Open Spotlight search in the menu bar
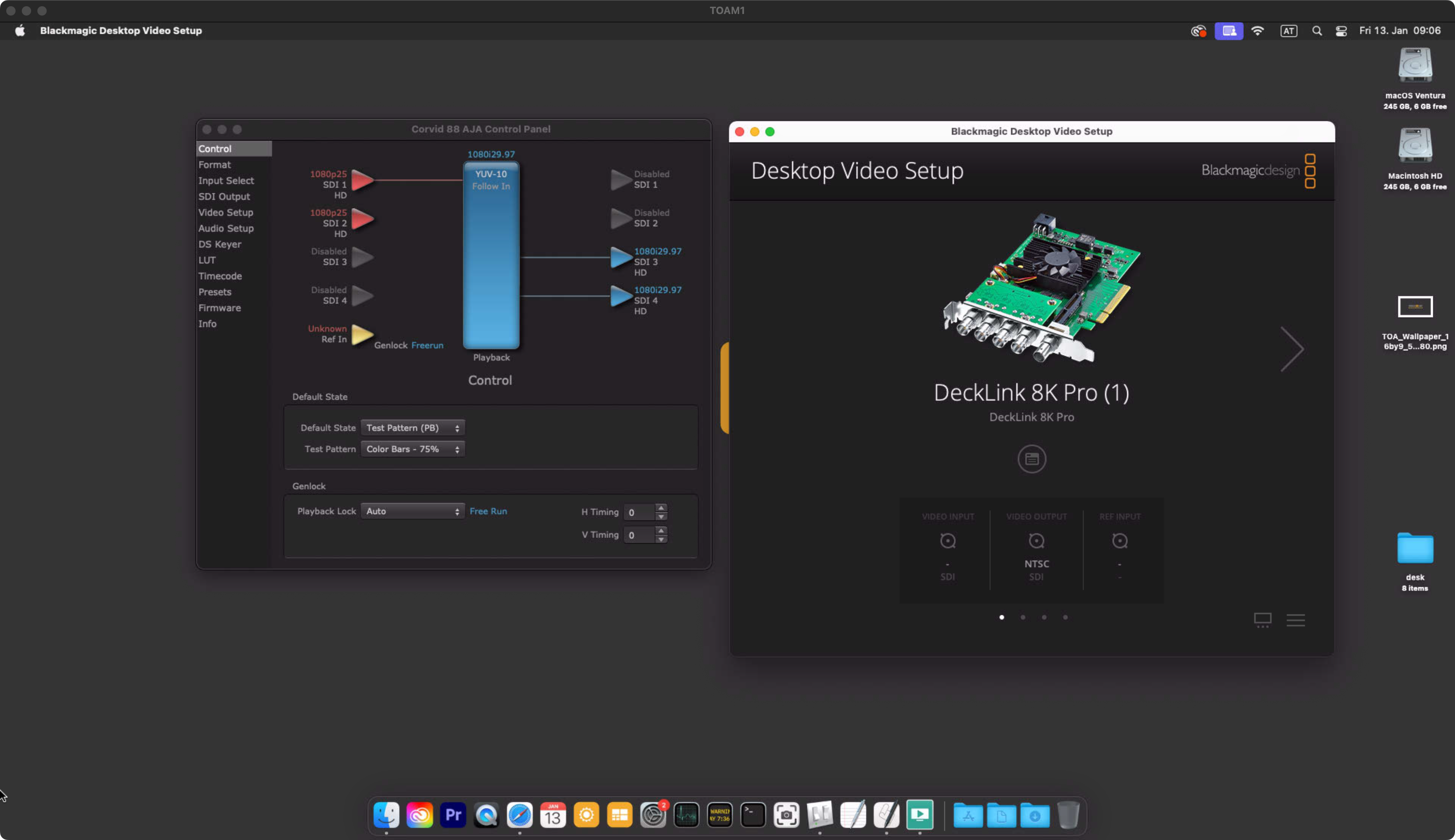Screen dimensions: 1455x840 tap(1317, 31)
